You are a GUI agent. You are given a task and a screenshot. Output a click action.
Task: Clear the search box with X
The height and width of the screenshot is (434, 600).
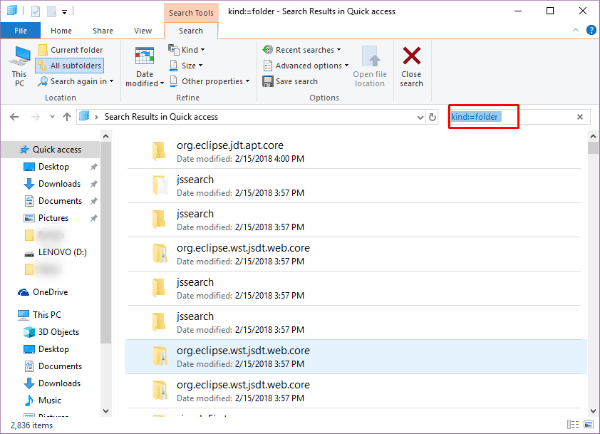pos(580,117)
